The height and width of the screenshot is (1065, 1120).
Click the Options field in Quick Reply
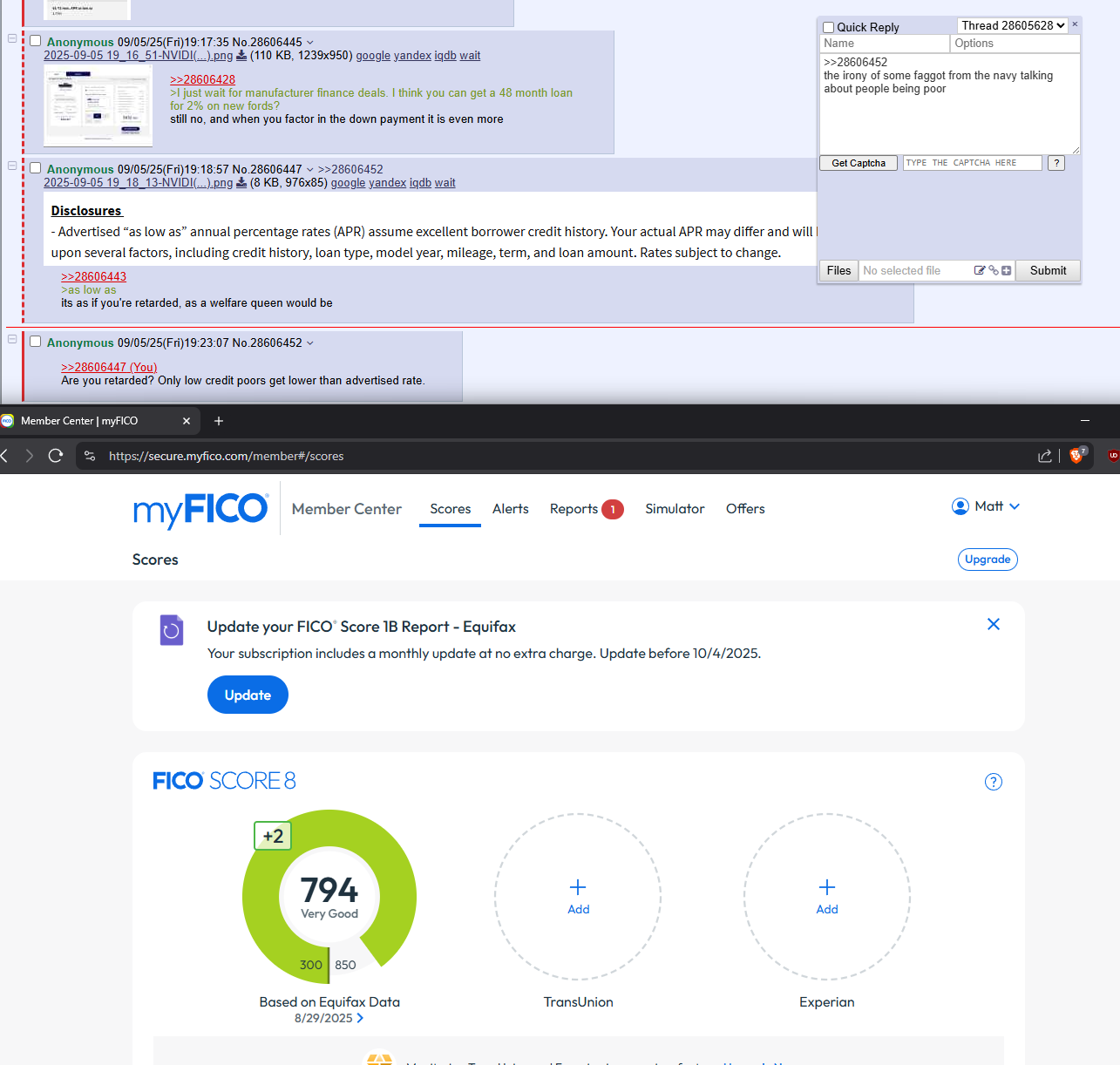pos(1015,44)
